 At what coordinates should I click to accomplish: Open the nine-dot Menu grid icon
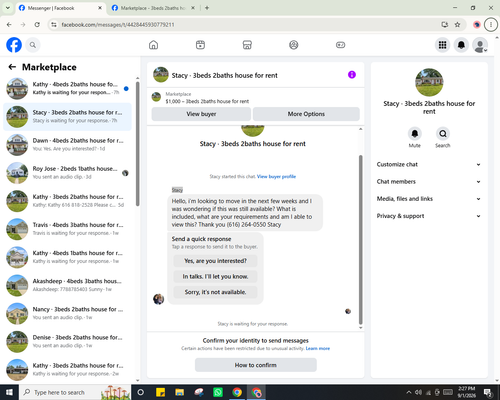pos(442,45)
